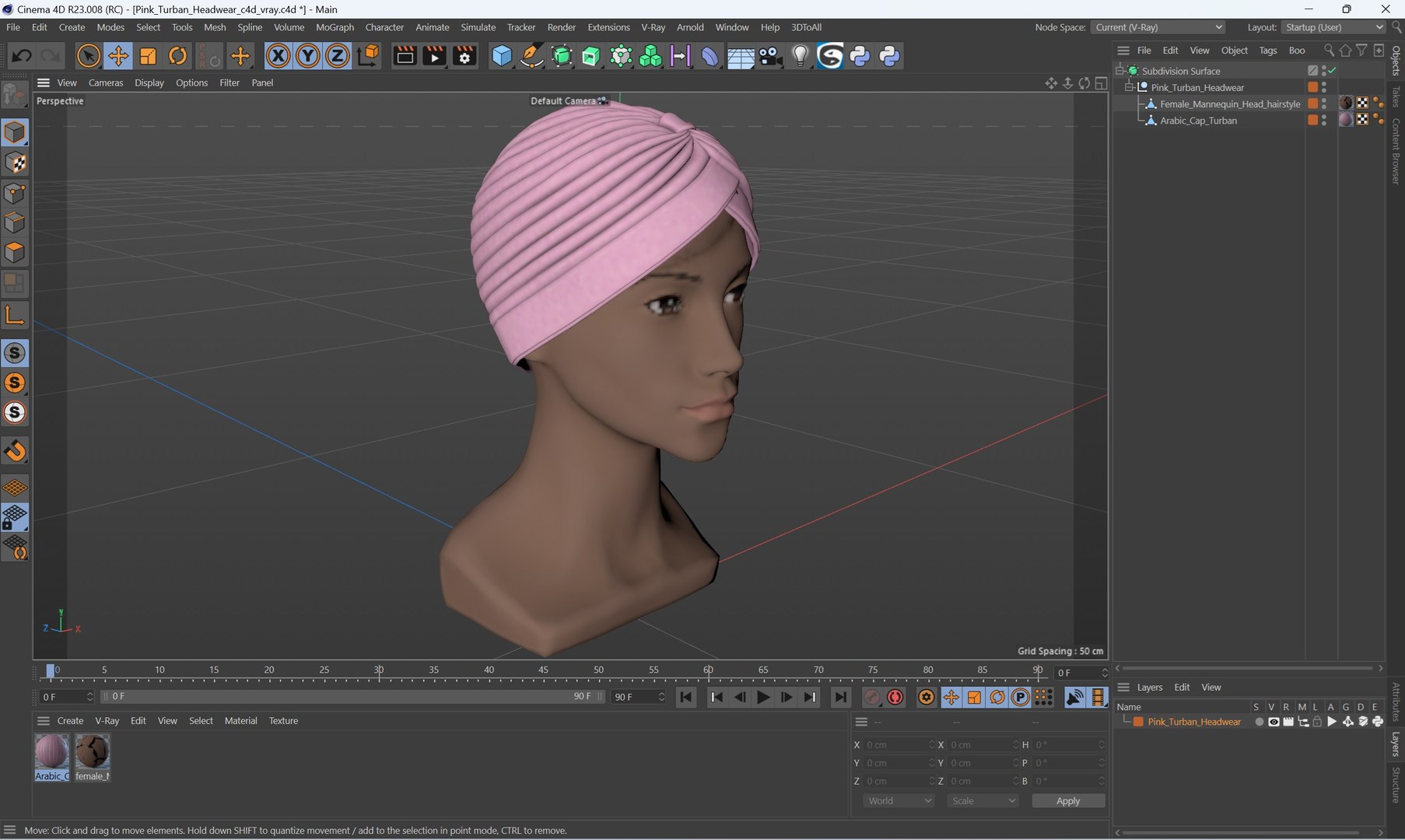Open the World coordinate system dropdown
The height and width of the screenshot is (840, 1405).
(x=899, y=801)
